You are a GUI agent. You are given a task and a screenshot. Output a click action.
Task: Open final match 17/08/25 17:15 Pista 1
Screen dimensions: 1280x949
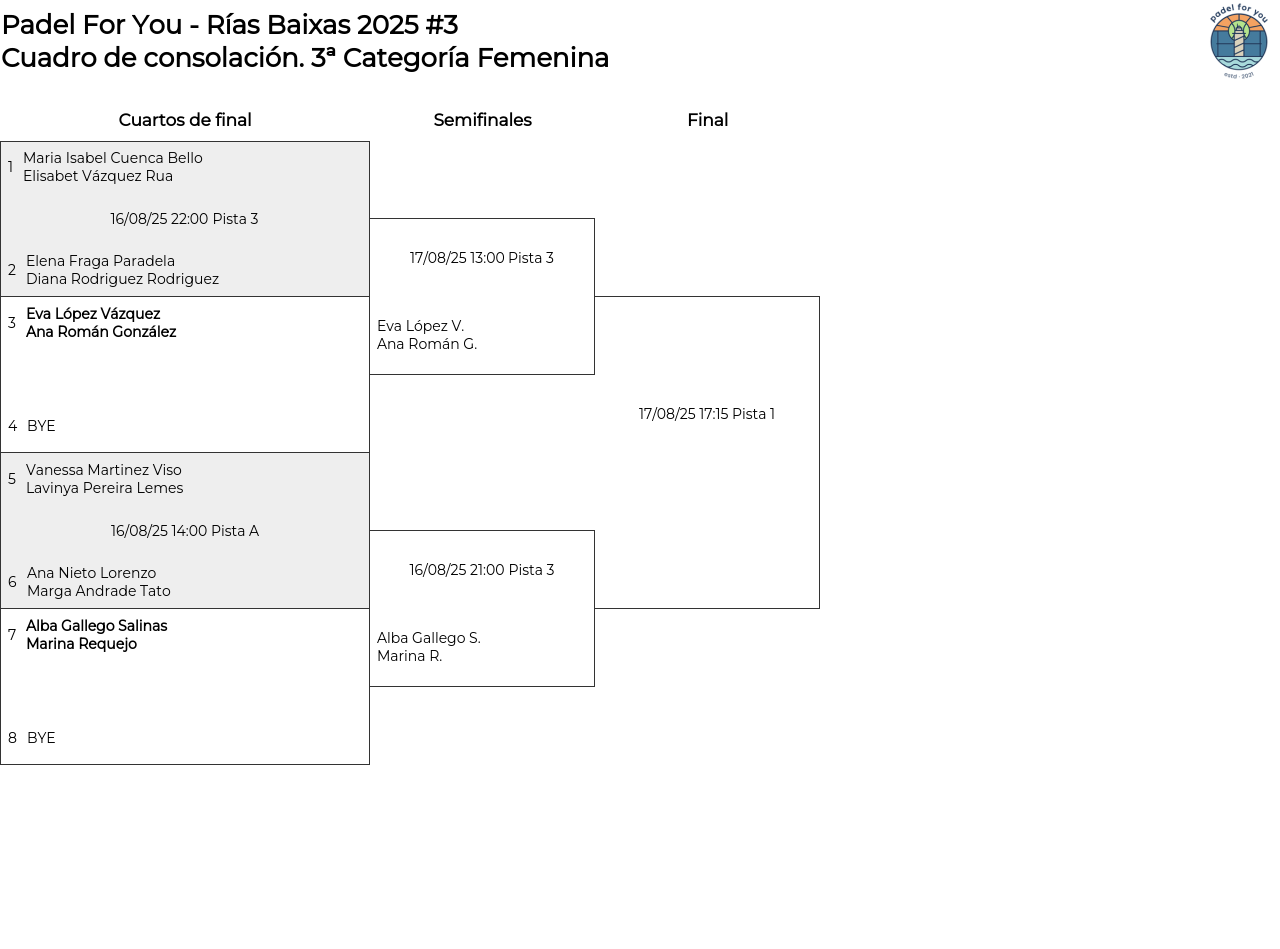coord(706,414)
